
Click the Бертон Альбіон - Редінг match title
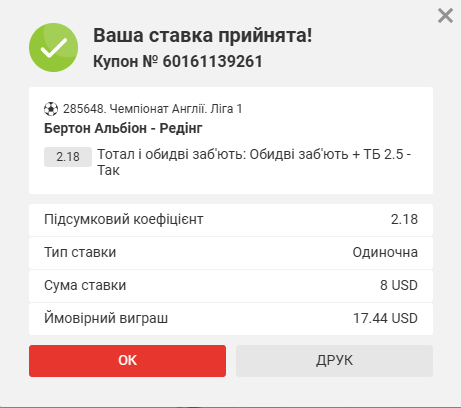click(x=123, y=128)
